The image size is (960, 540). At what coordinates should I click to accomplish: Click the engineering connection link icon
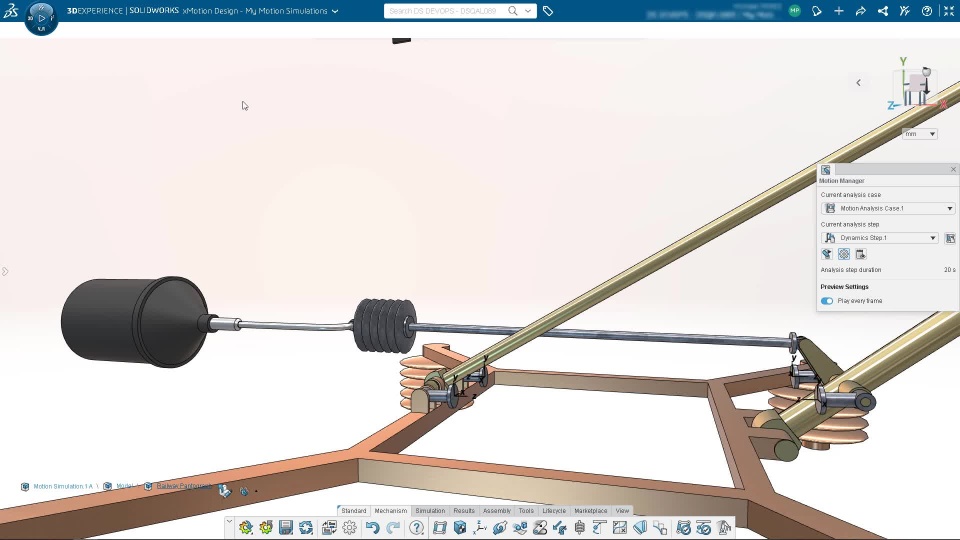tap(500, 528)
